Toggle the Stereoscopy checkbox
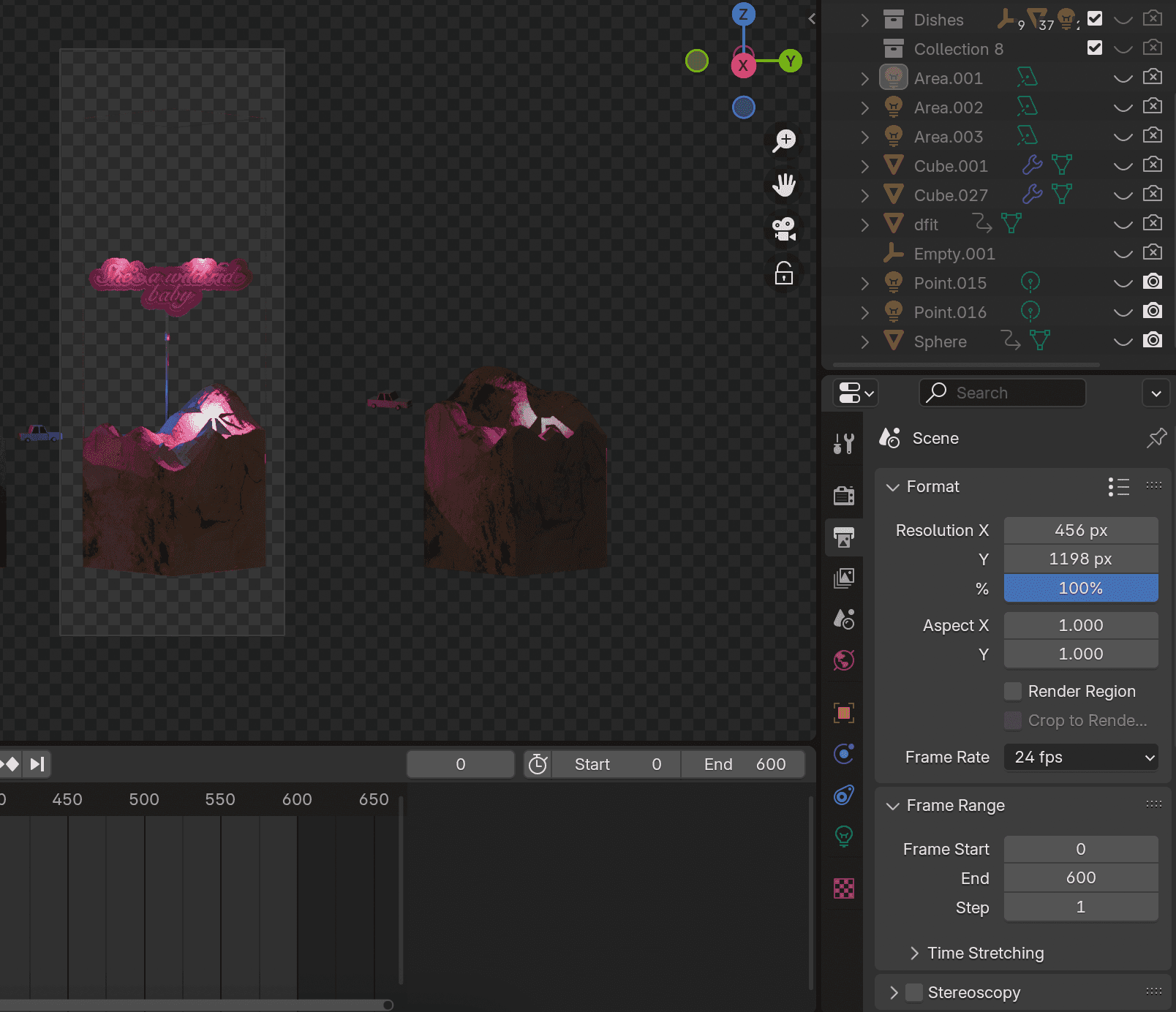Screen dimensions: 1176x1012 [x=914, y=992]
